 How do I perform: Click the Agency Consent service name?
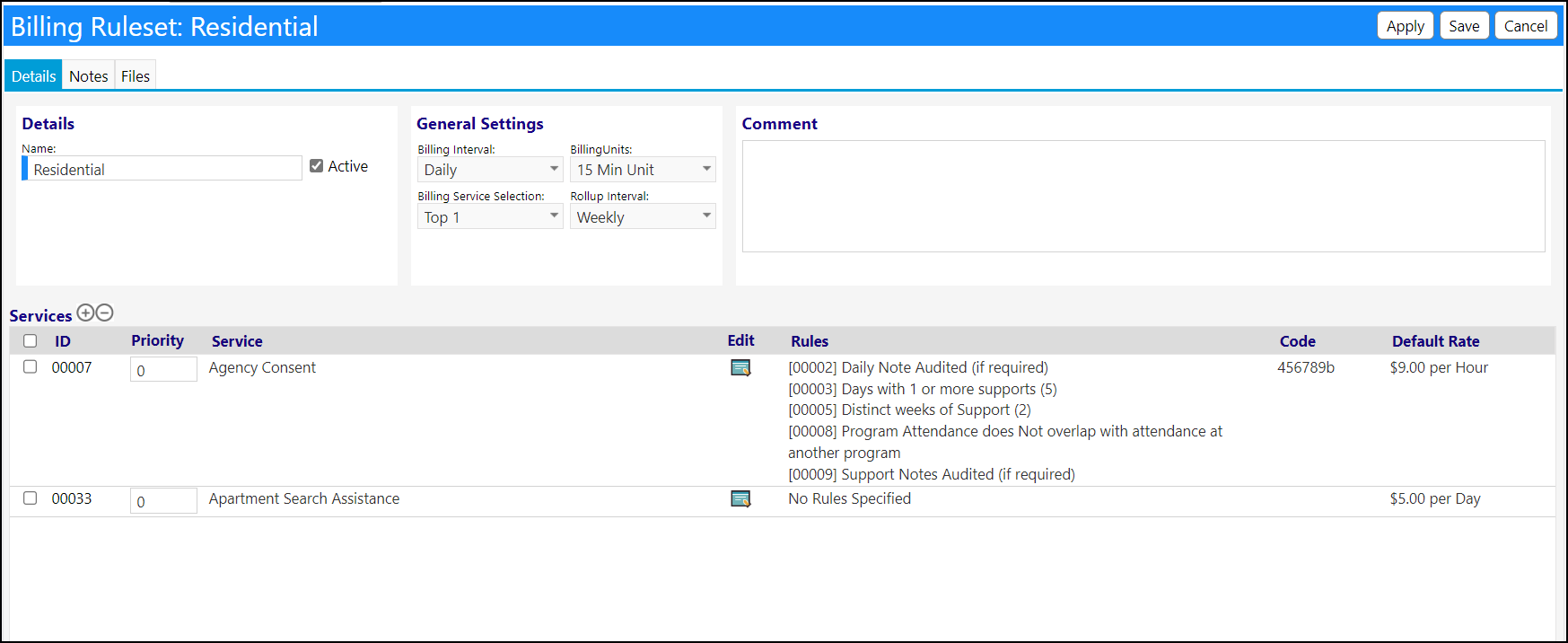point(262,367)
